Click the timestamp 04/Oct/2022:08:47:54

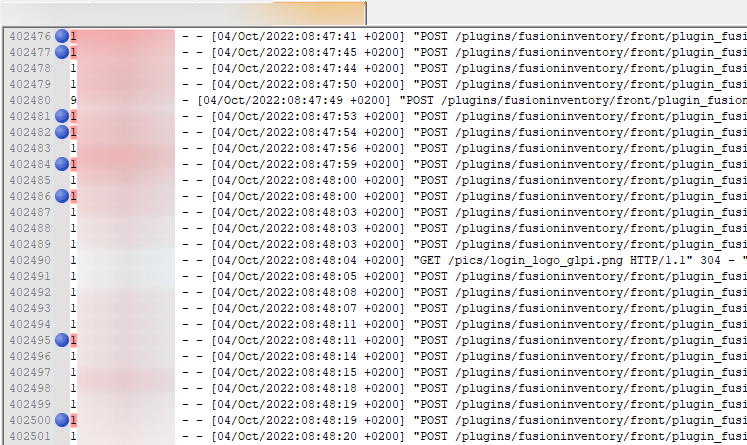pyautogui.click(x=287, y=132)
